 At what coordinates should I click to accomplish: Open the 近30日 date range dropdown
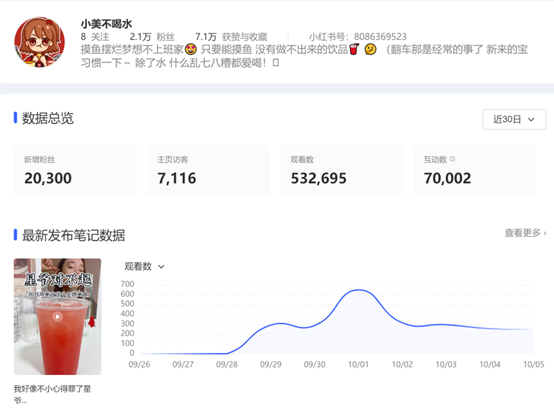tap(514, 119)
